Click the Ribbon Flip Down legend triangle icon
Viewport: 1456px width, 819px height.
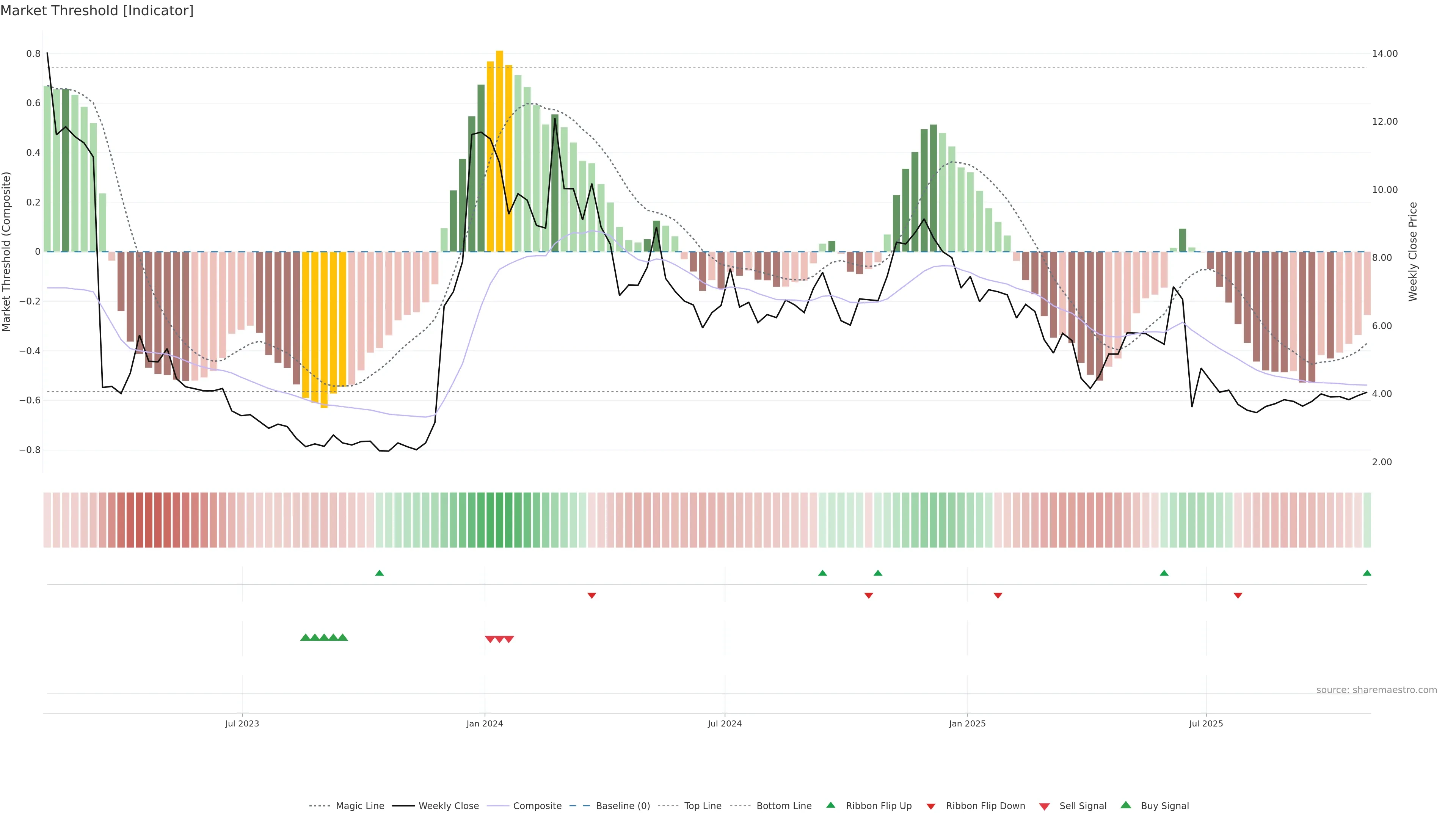click(931, 806)
